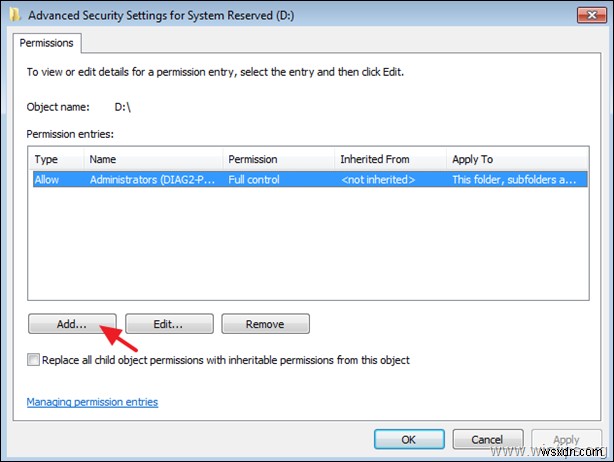Image resolution: width=614 pixels, height=462 pixels.
Task: Select the Administrators permission entry
Action: coord(152,179)
